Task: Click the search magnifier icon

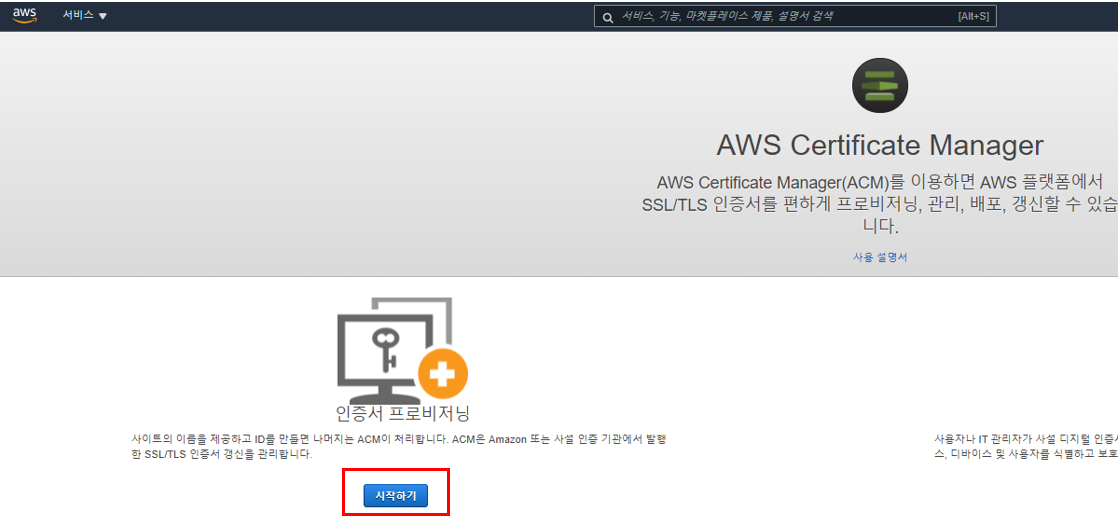Action: click(x=607, y=17)
